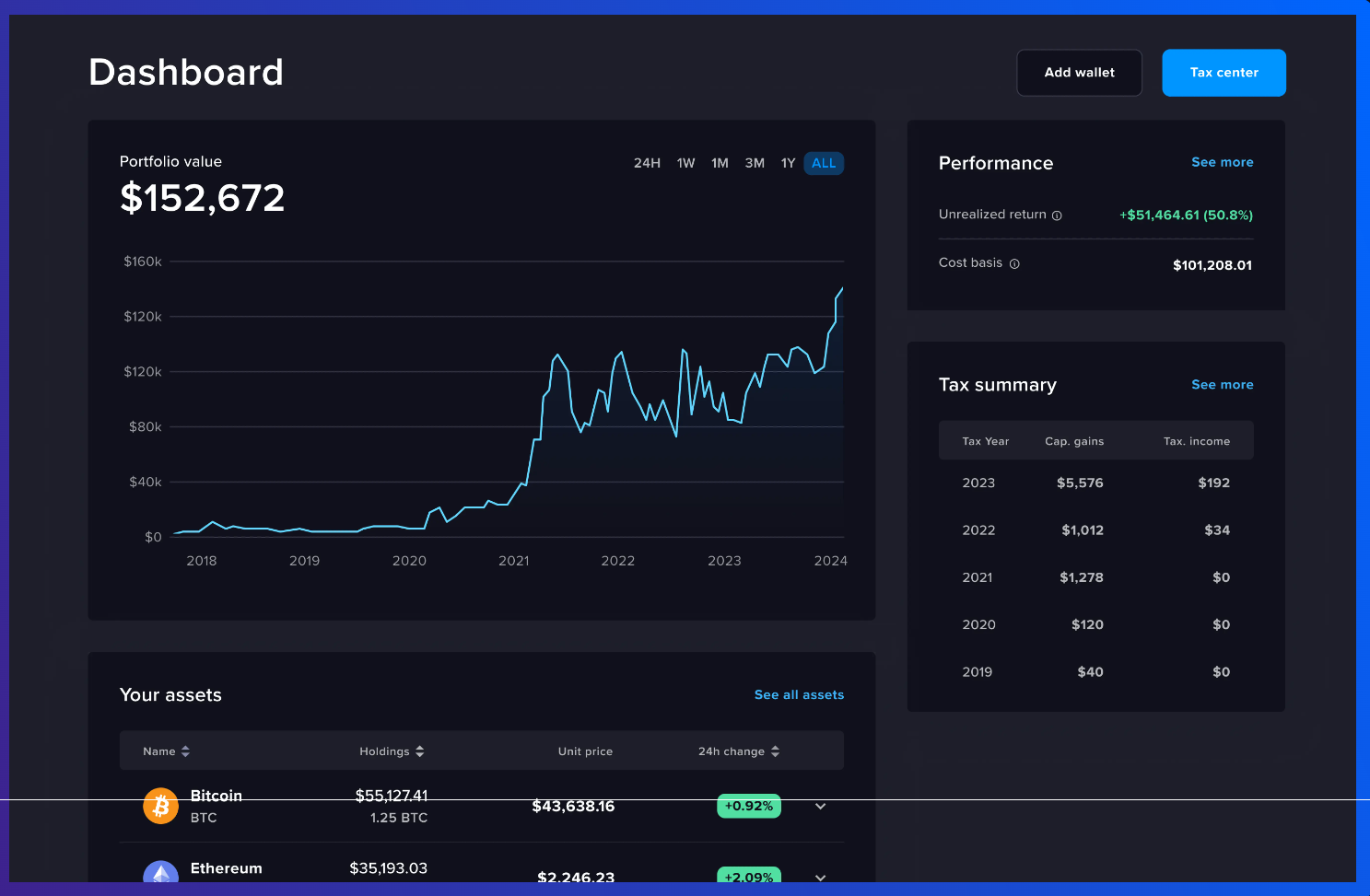Sort assets by Name column arrows
1370x896 pixels.
point(185,751)
